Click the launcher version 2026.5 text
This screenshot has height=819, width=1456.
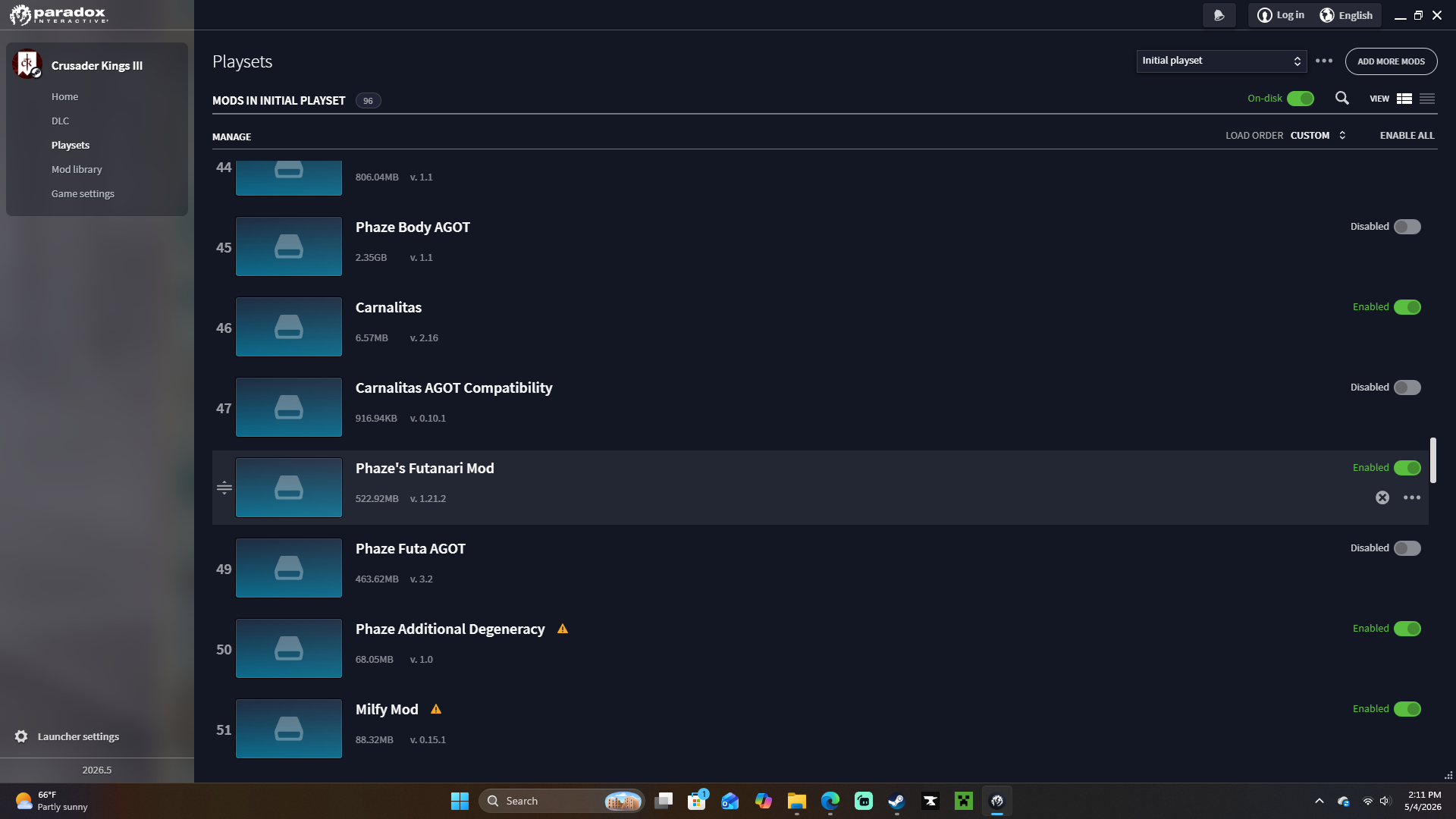point(97,770)
